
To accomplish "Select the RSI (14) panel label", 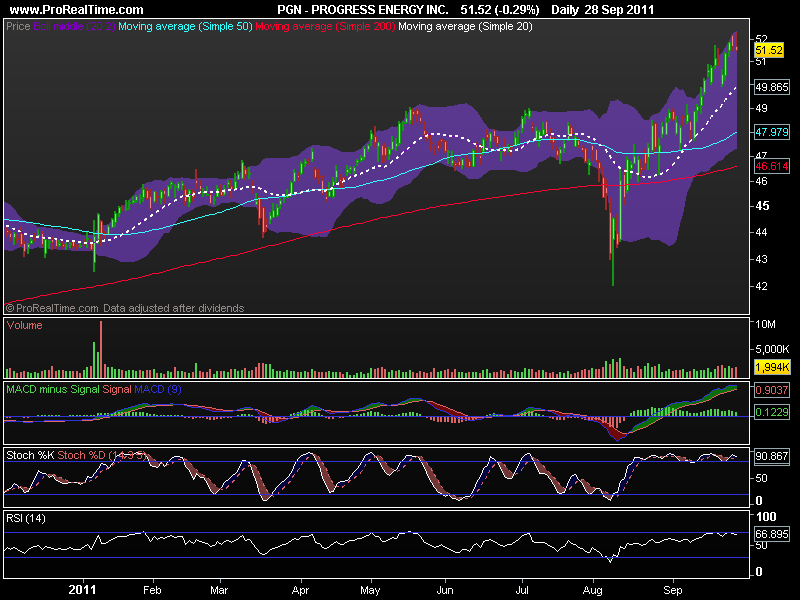I will [26, 518].
